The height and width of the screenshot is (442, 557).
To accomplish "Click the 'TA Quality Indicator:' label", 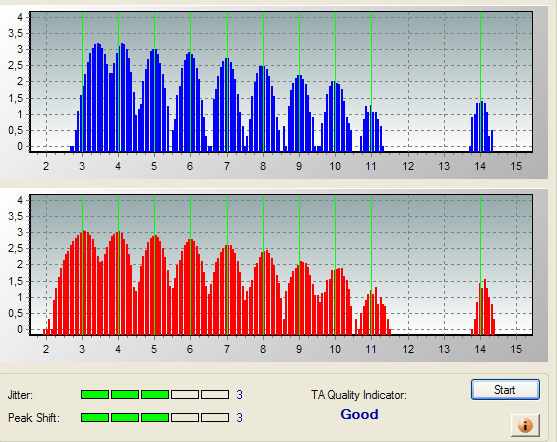I will click(359, 395).
